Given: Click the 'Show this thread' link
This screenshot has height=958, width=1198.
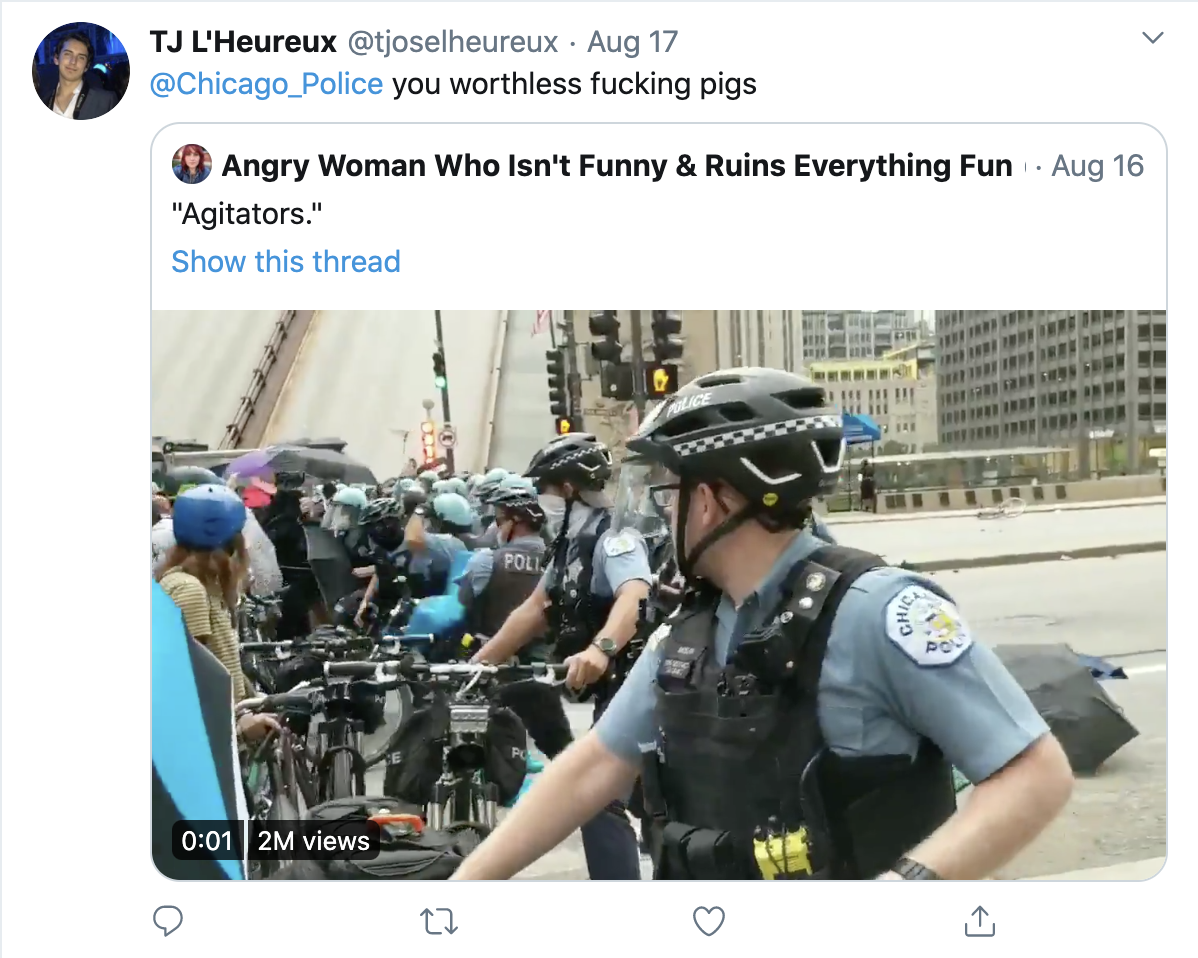Looking at the screenshot, I should pyautogui.click(x=286, y=261).
